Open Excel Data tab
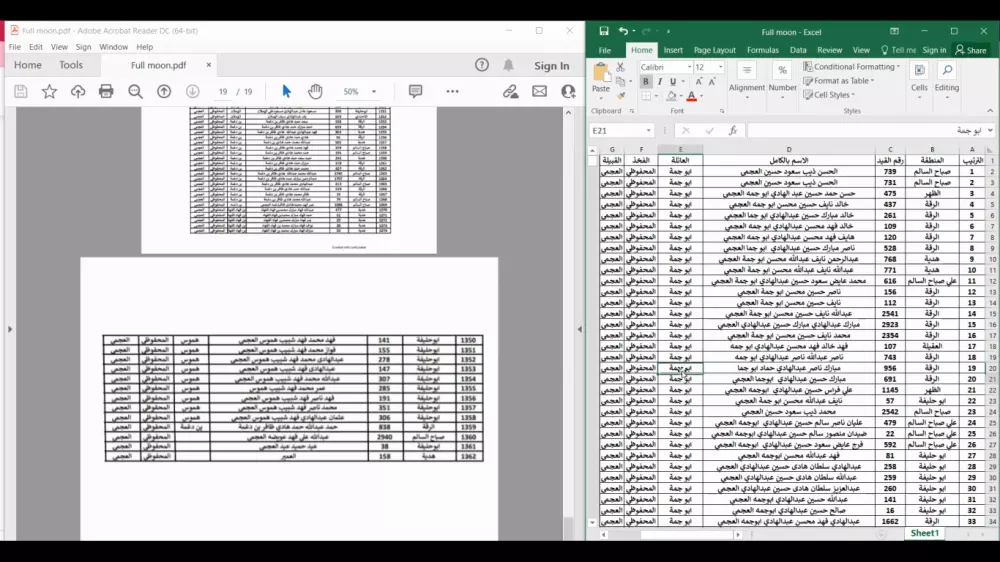This screenshot has width=1000, height=562. click(798, 50)
